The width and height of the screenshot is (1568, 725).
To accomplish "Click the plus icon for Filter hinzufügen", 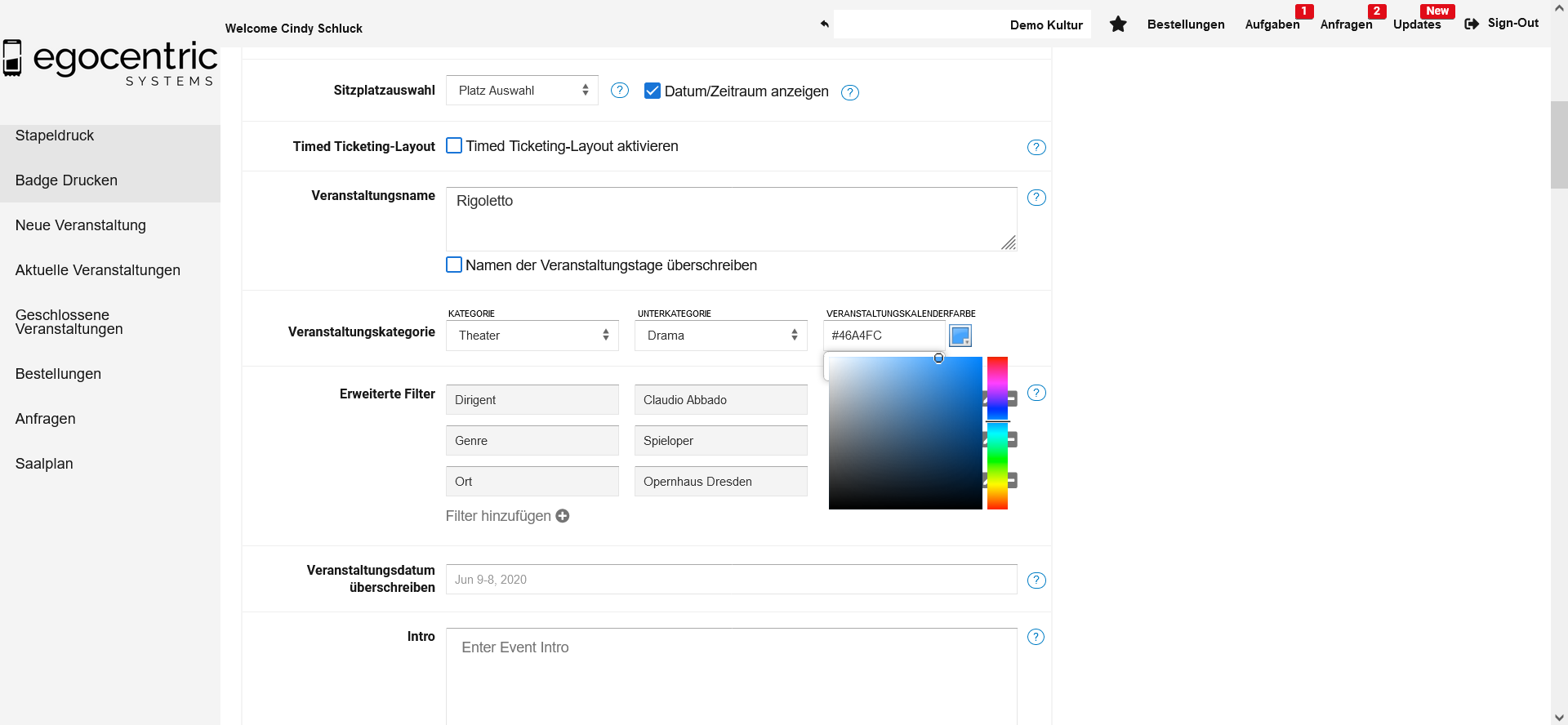I will pyautogui.click(x=563, y=516).
